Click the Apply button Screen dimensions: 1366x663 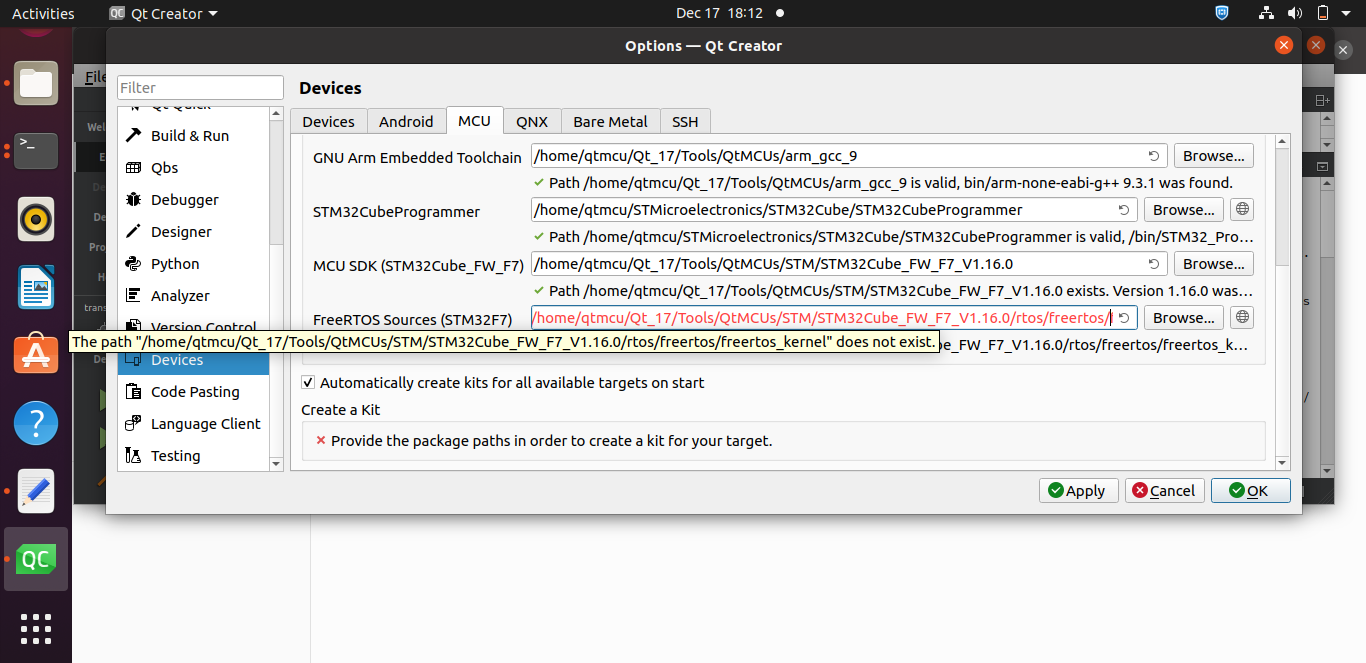[x=1079, y=491]
